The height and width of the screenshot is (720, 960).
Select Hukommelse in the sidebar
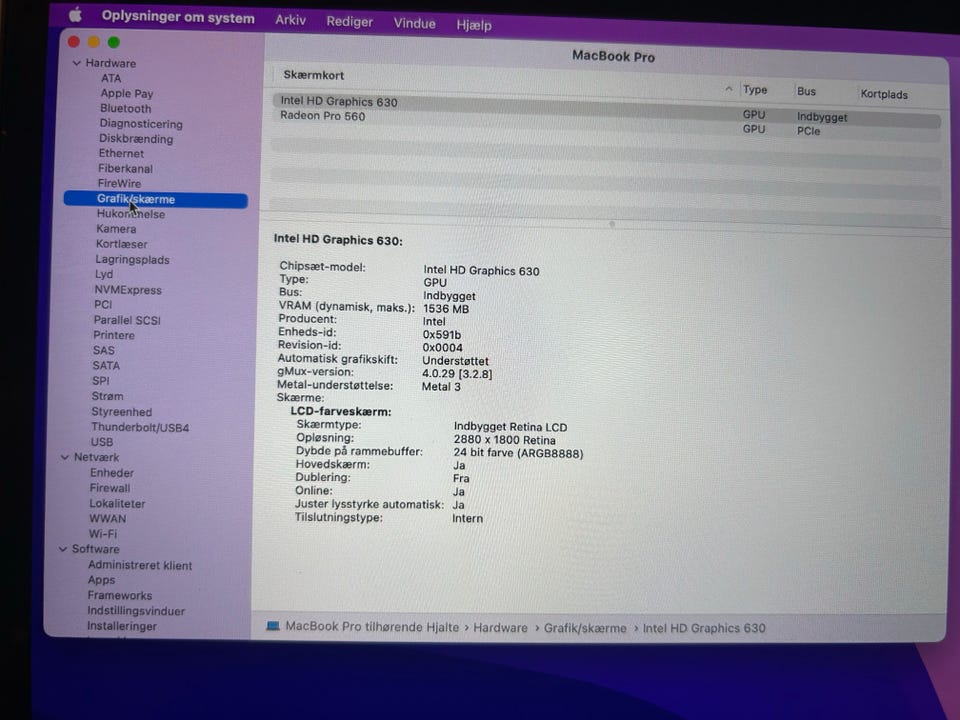coord(130,214)
